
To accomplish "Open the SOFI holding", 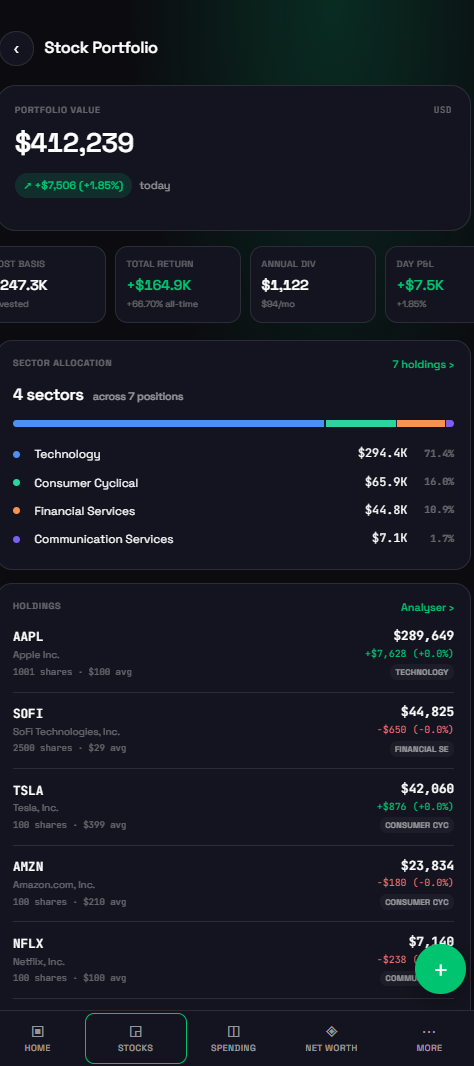I will click(233, 730).
